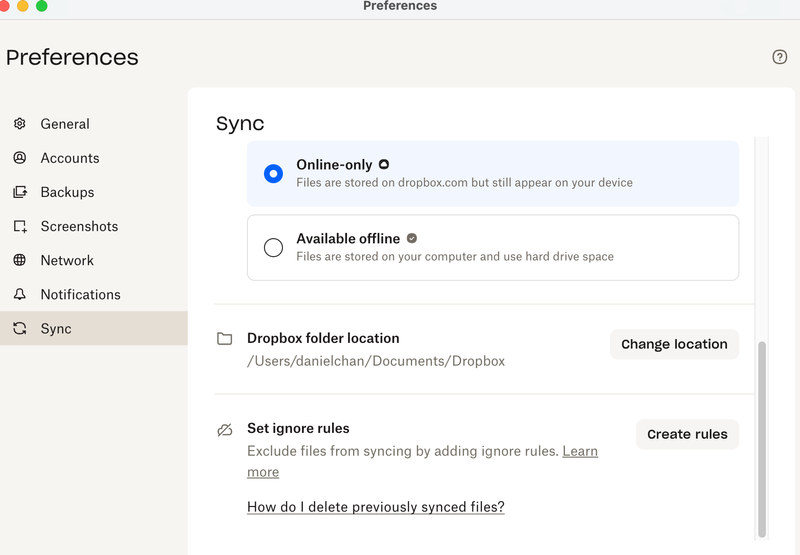The height and width of the screenshot is (555, 800).
Task: Open the Backups preferences section
Action: coord(67,192)
